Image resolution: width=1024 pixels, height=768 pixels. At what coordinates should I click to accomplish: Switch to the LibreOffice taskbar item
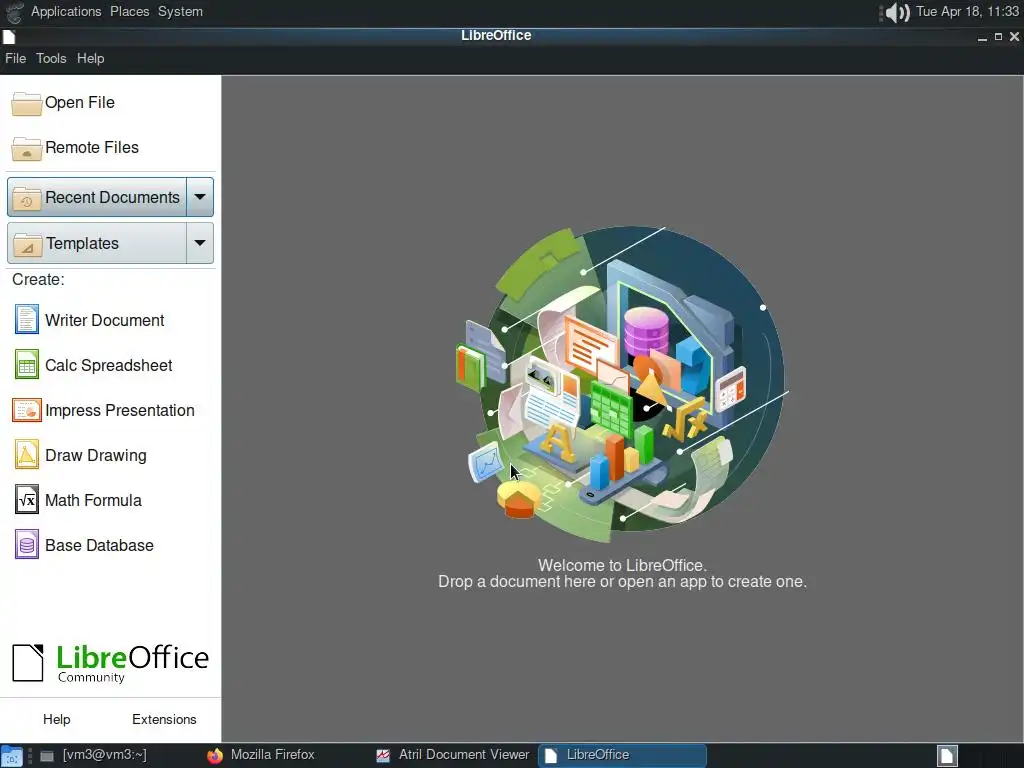(622, 755)
